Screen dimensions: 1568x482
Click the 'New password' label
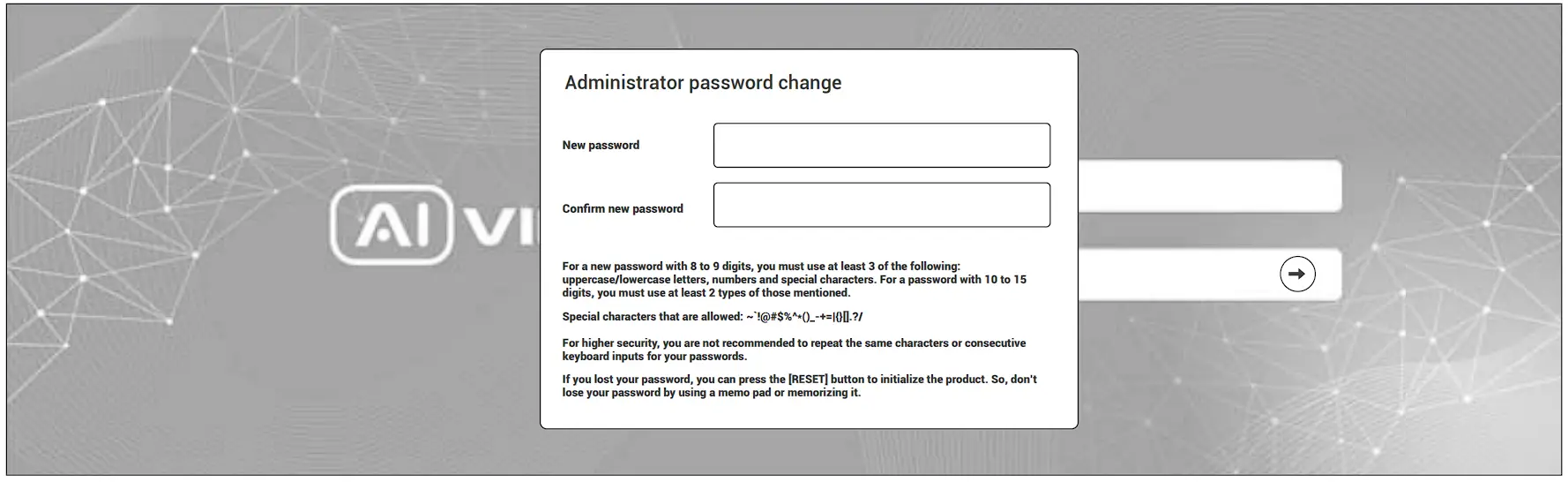601,146
